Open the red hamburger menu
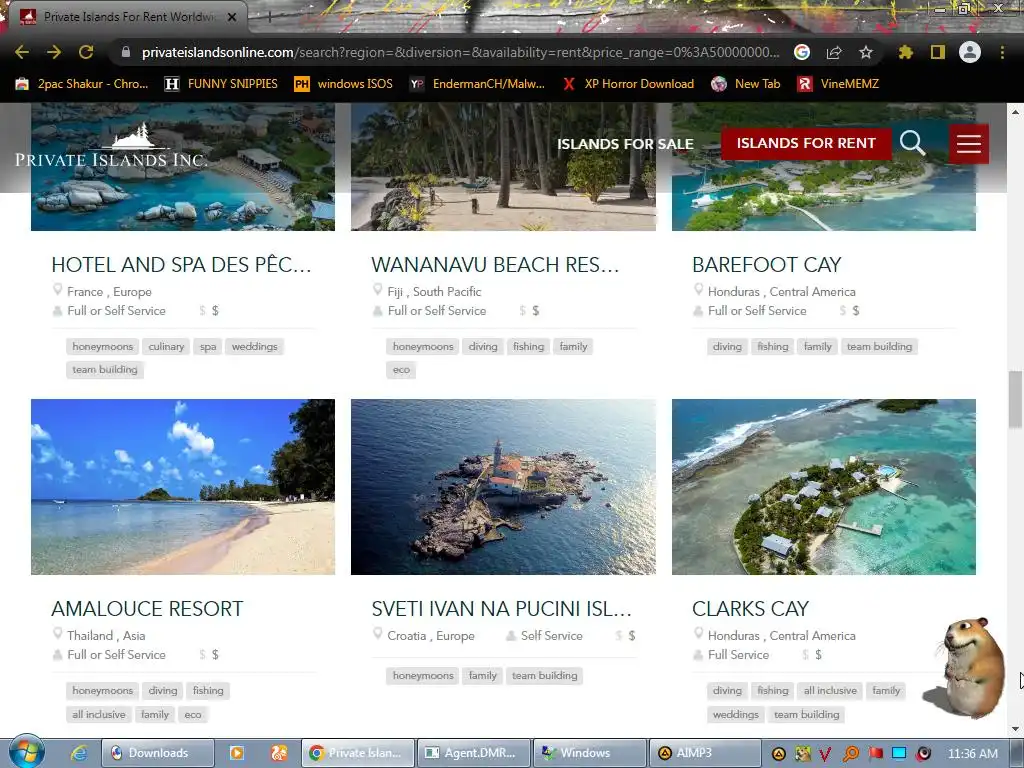 pos(968,144)
